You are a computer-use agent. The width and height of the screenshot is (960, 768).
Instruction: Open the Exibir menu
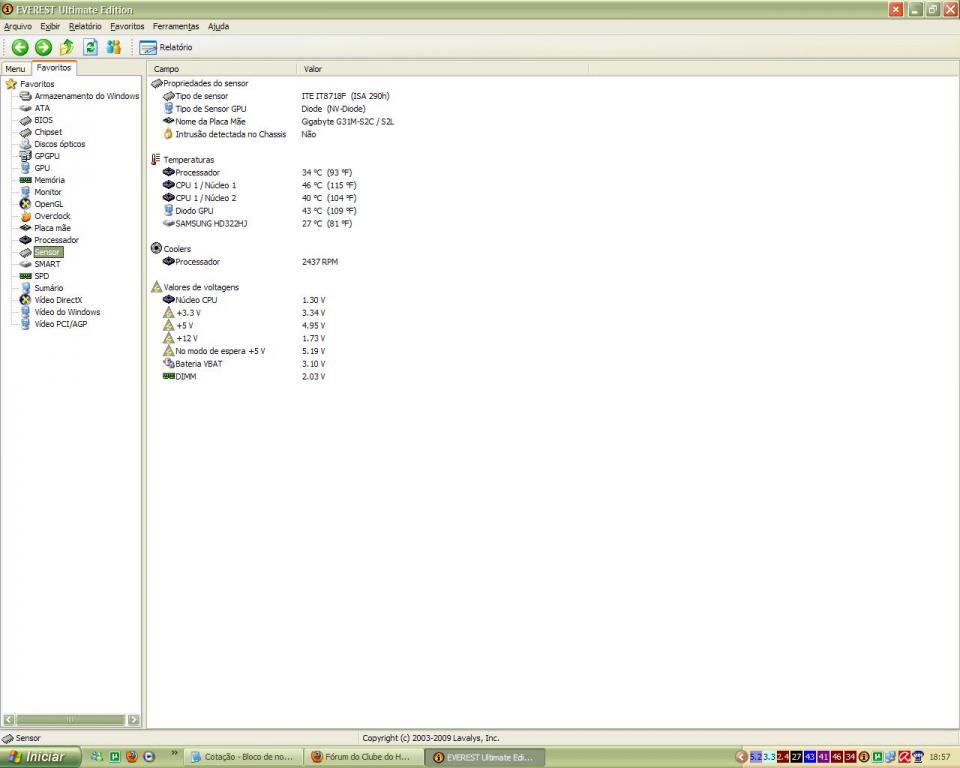pyautogui.click(x=50, y=26)
